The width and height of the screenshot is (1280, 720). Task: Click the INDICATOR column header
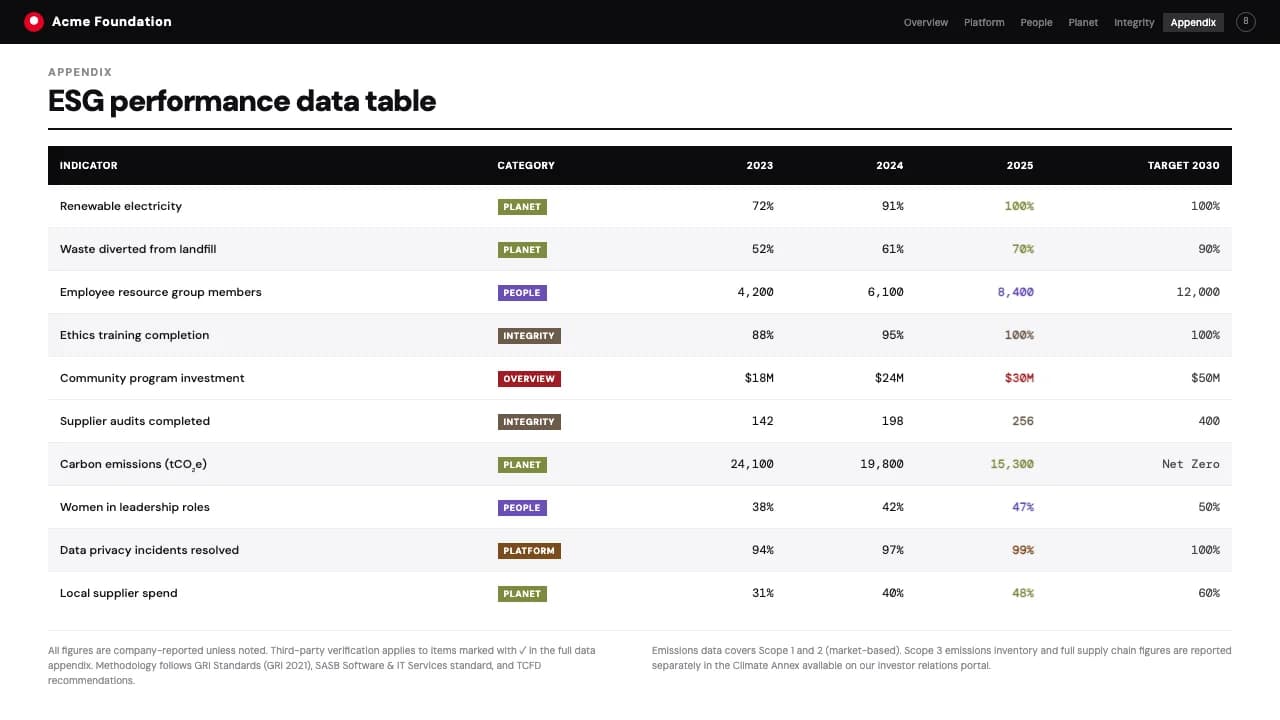coord(89,166)
